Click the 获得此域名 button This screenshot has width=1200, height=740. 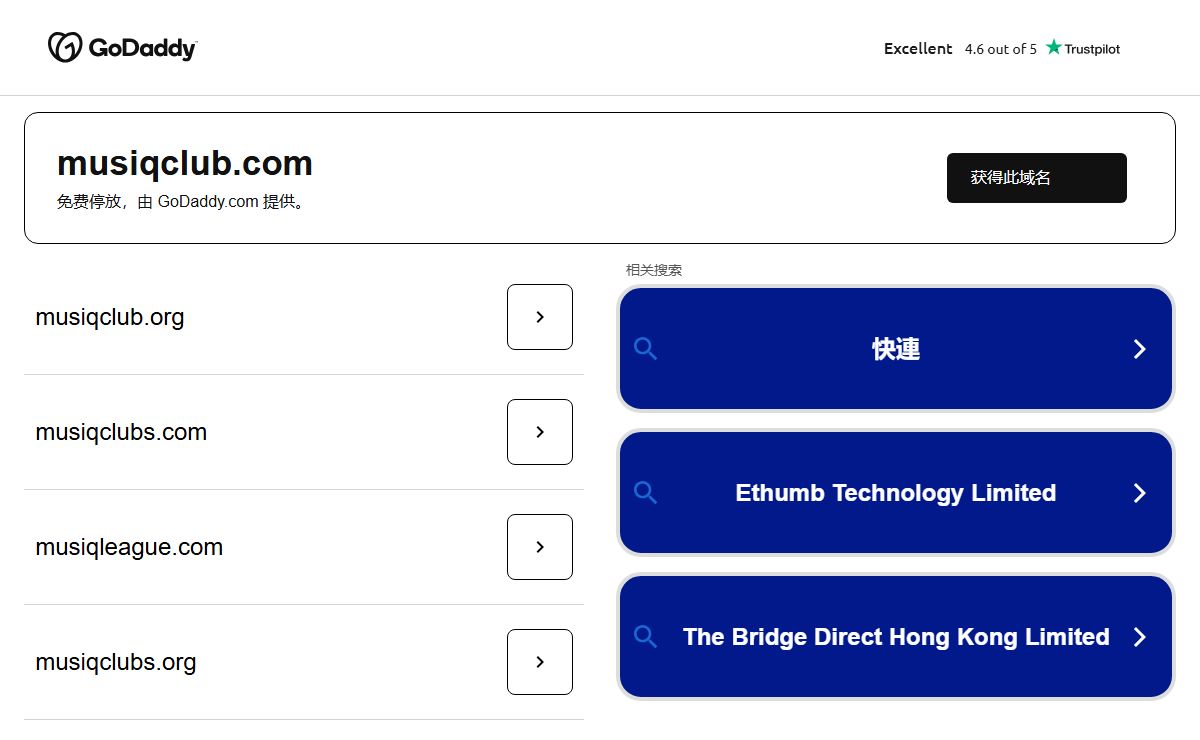tap(1037, 178)
